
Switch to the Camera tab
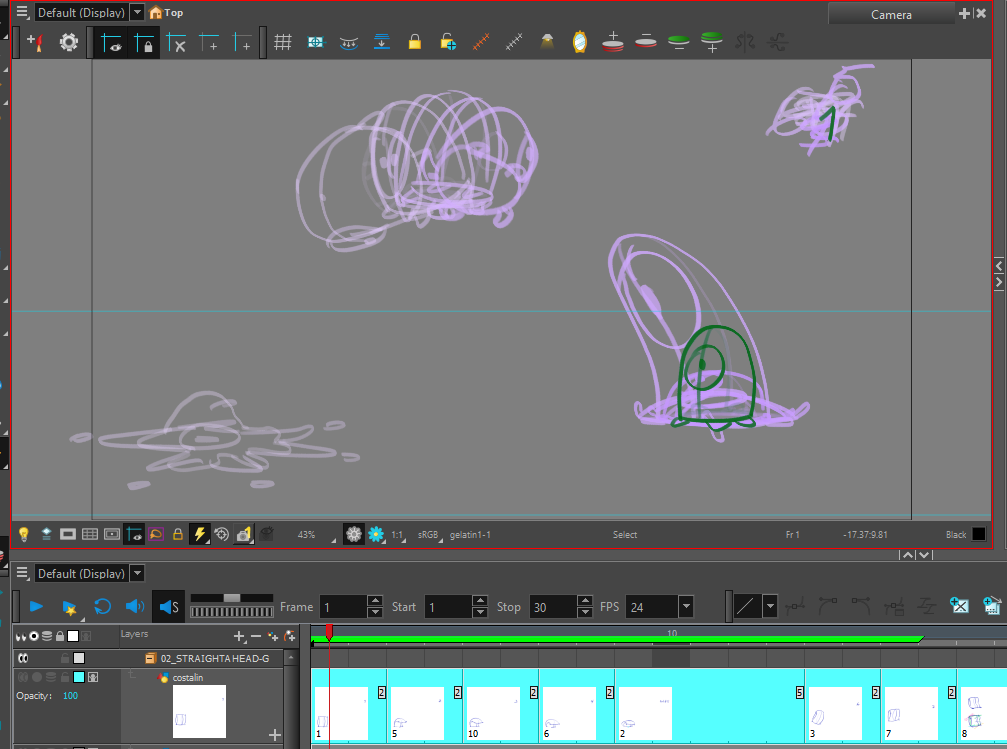[891, 14]
